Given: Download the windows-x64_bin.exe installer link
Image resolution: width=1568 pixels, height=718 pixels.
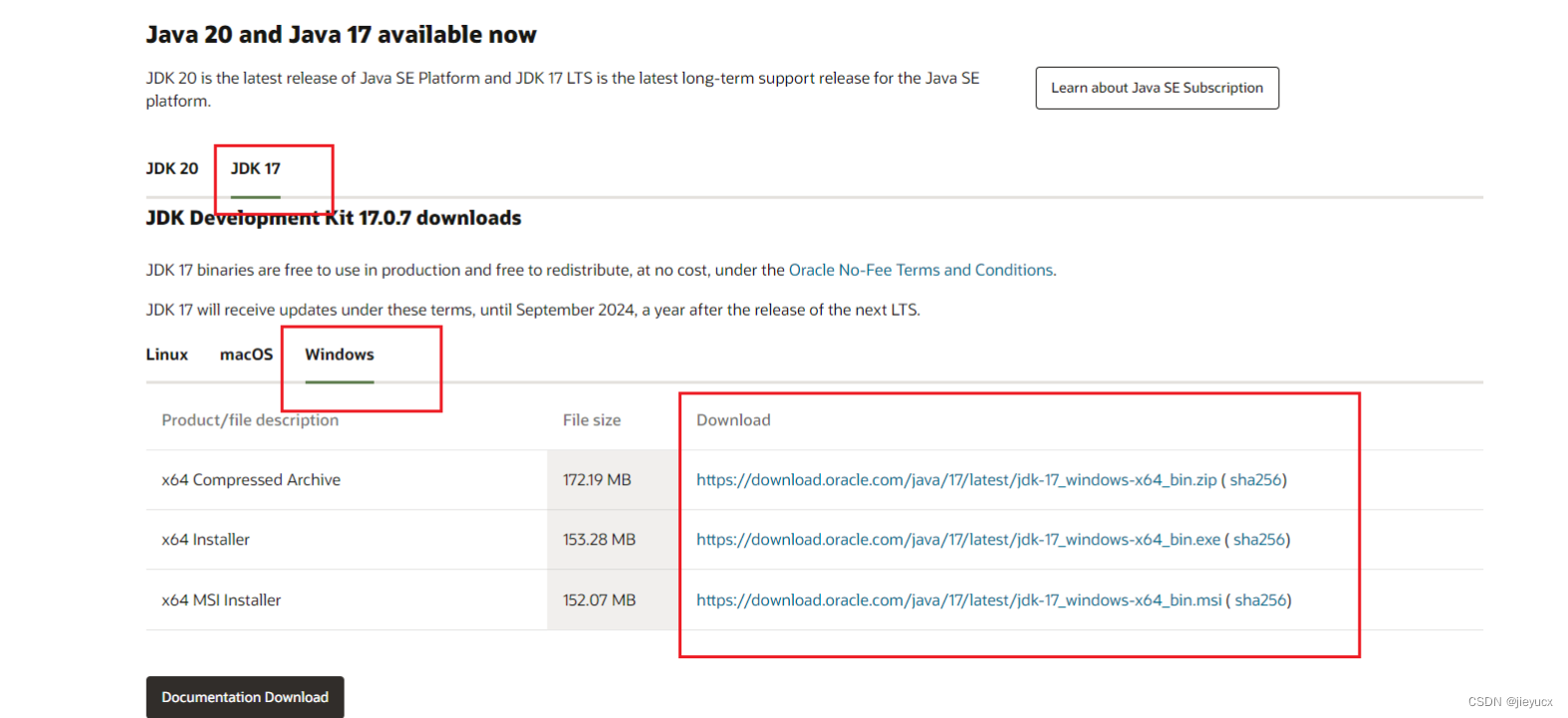Looking at the screenshot, I should click(x=958, y=540).
